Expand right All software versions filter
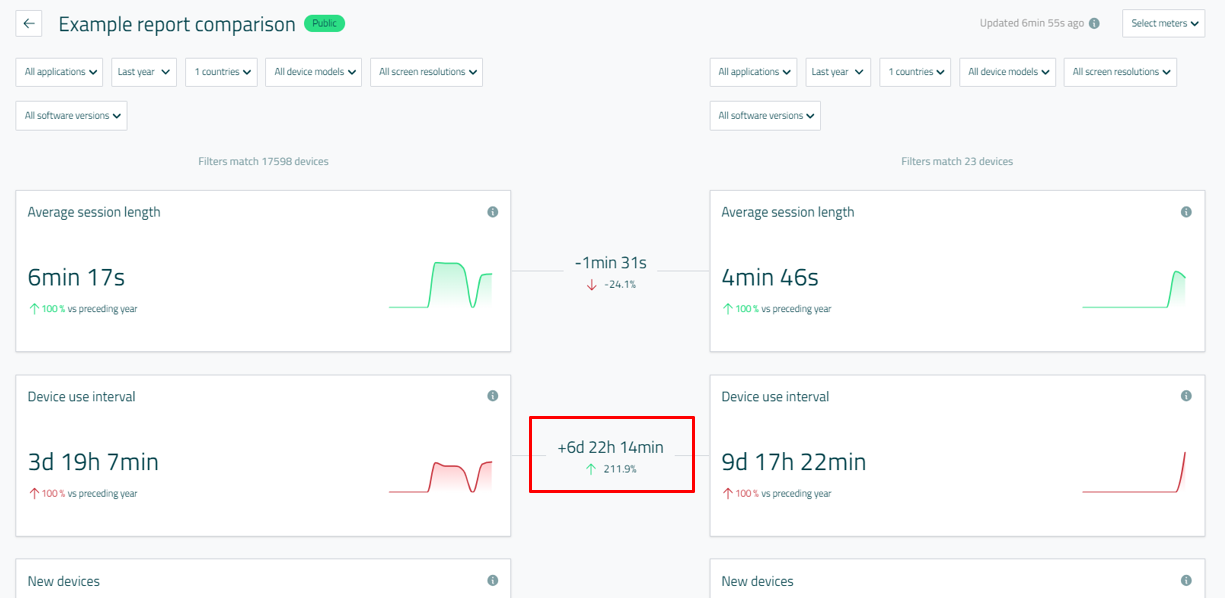This screenshot has width=1225, height=598. tap(765, 116)
